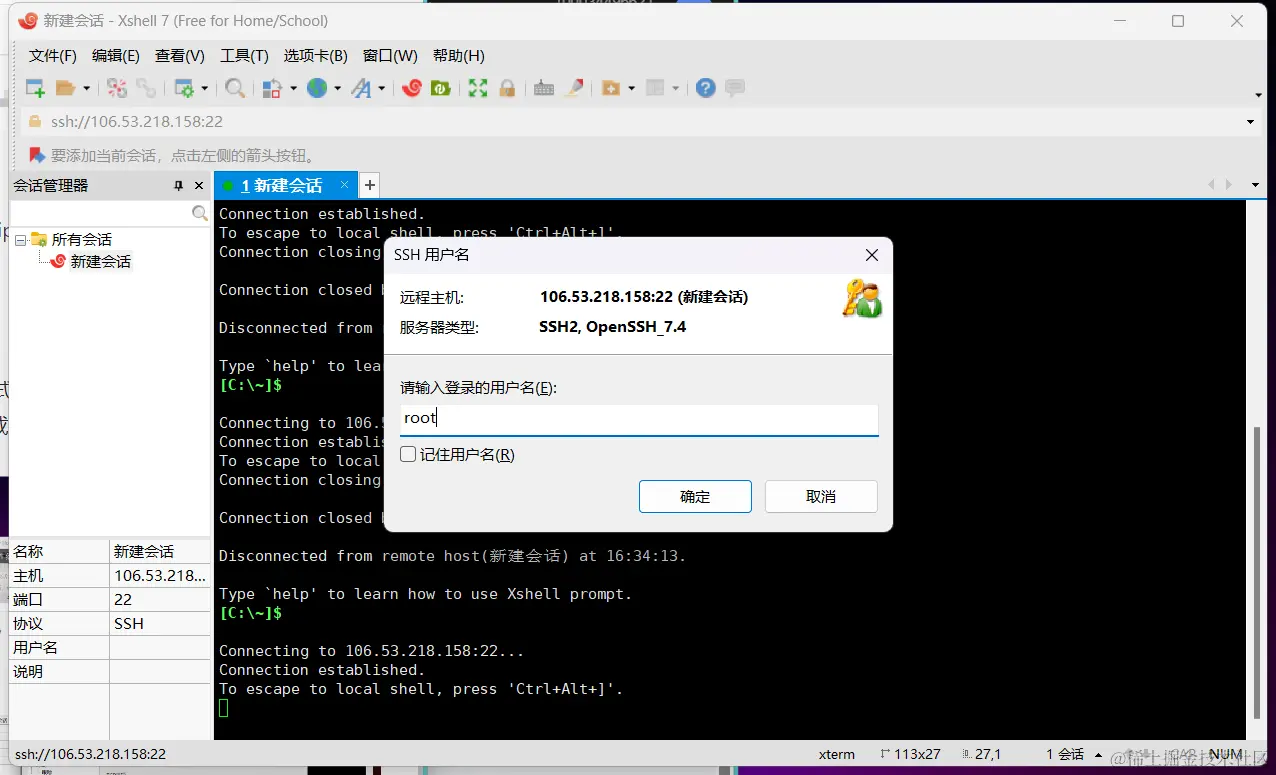Open the 文件(F) menu
The height and width of the screenshot is (775, 1276).
pos(53,56)
